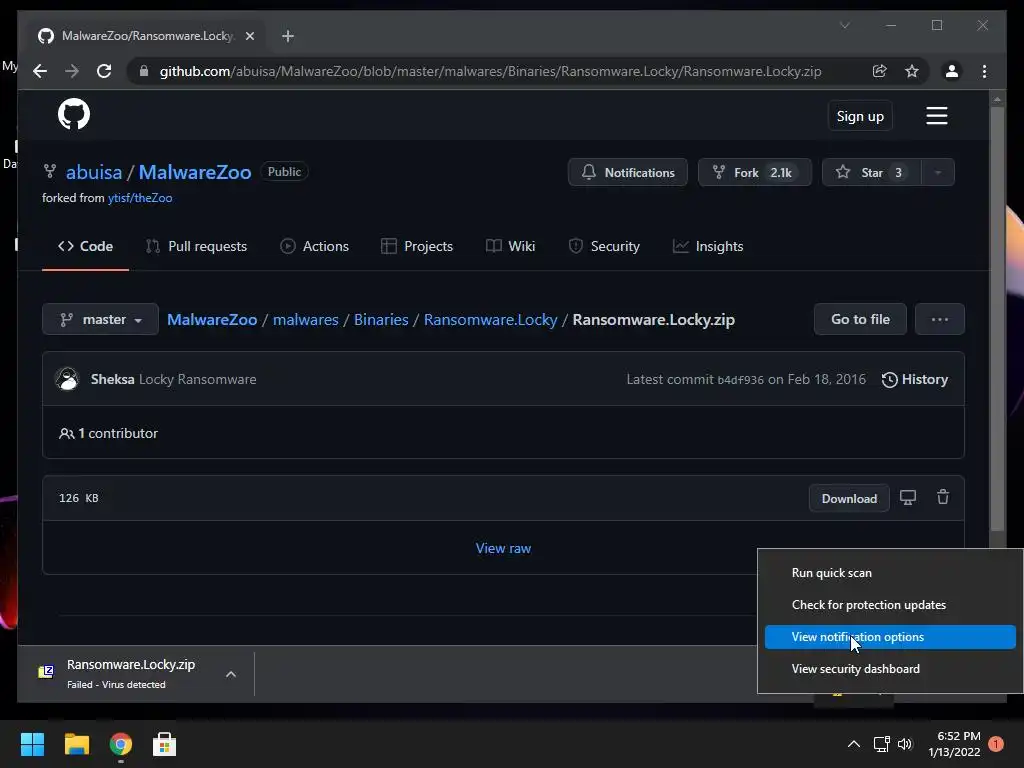The height and width of the screenshot is (768, 1024).
Task: Open a new browser tab
Action: pos(288,36)
